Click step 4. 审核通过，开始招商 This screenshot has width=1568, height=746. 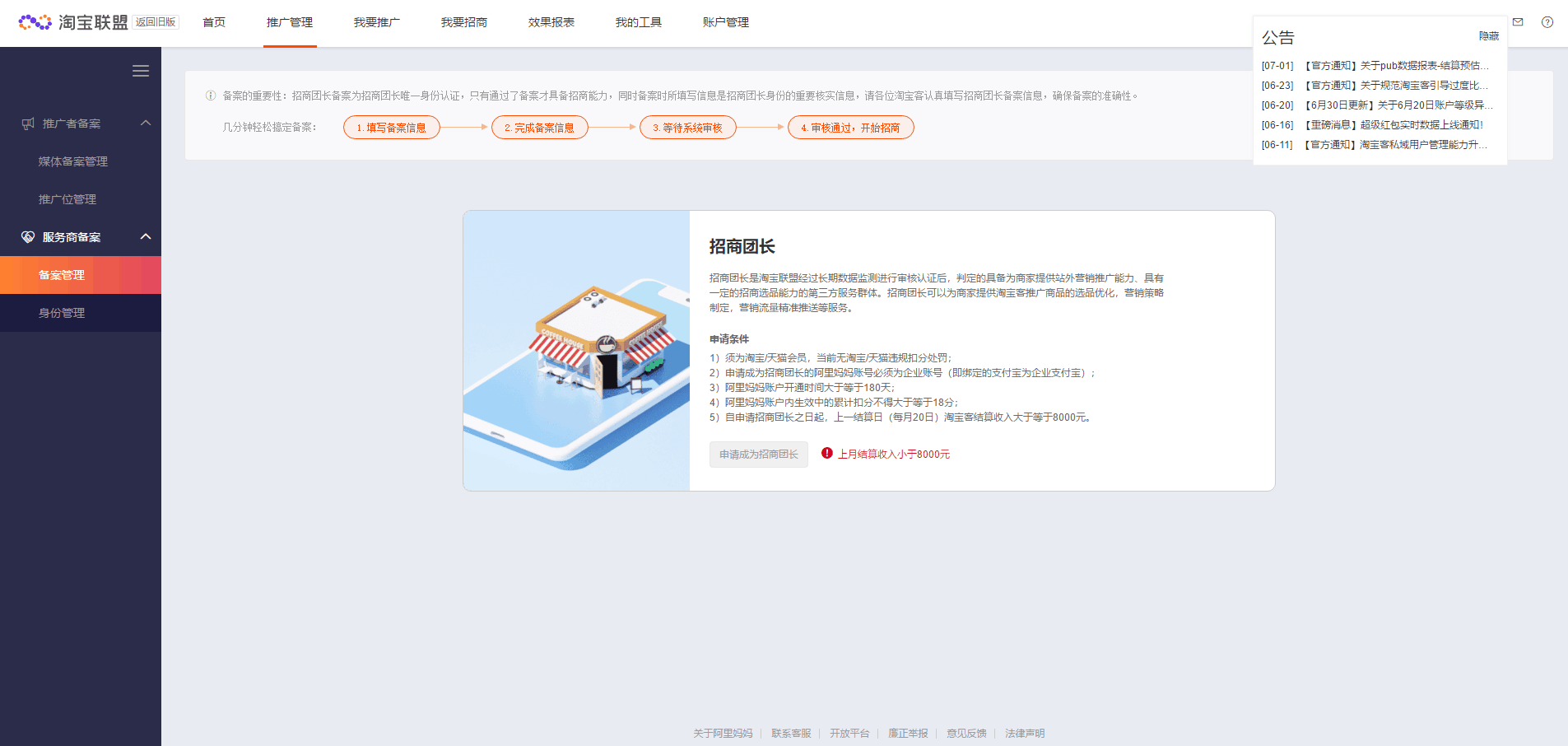pyautogui.click(x=851, y=128)
